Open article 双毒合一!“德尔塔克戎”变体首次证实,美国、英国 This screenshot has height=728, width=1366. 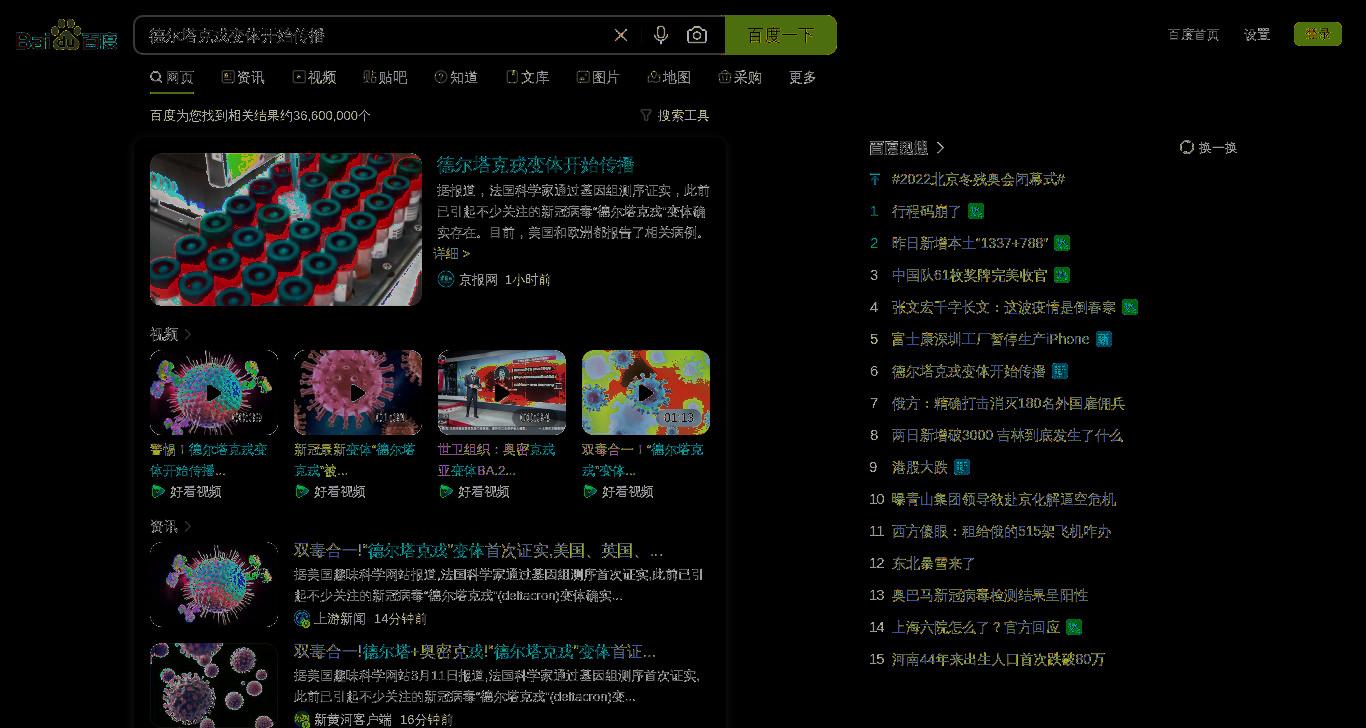point(478,551)
